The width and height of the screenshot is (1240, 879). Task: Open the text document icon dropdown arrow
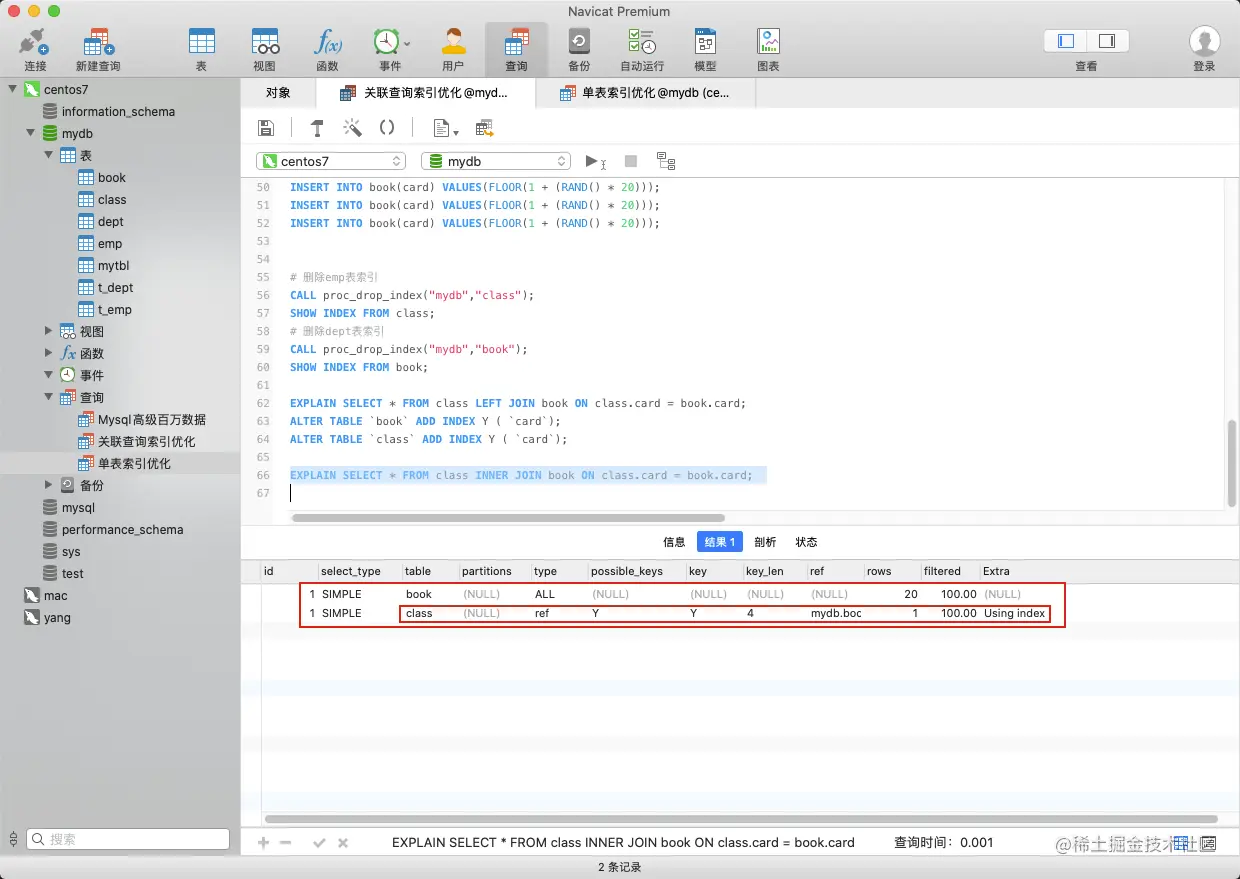456,131
